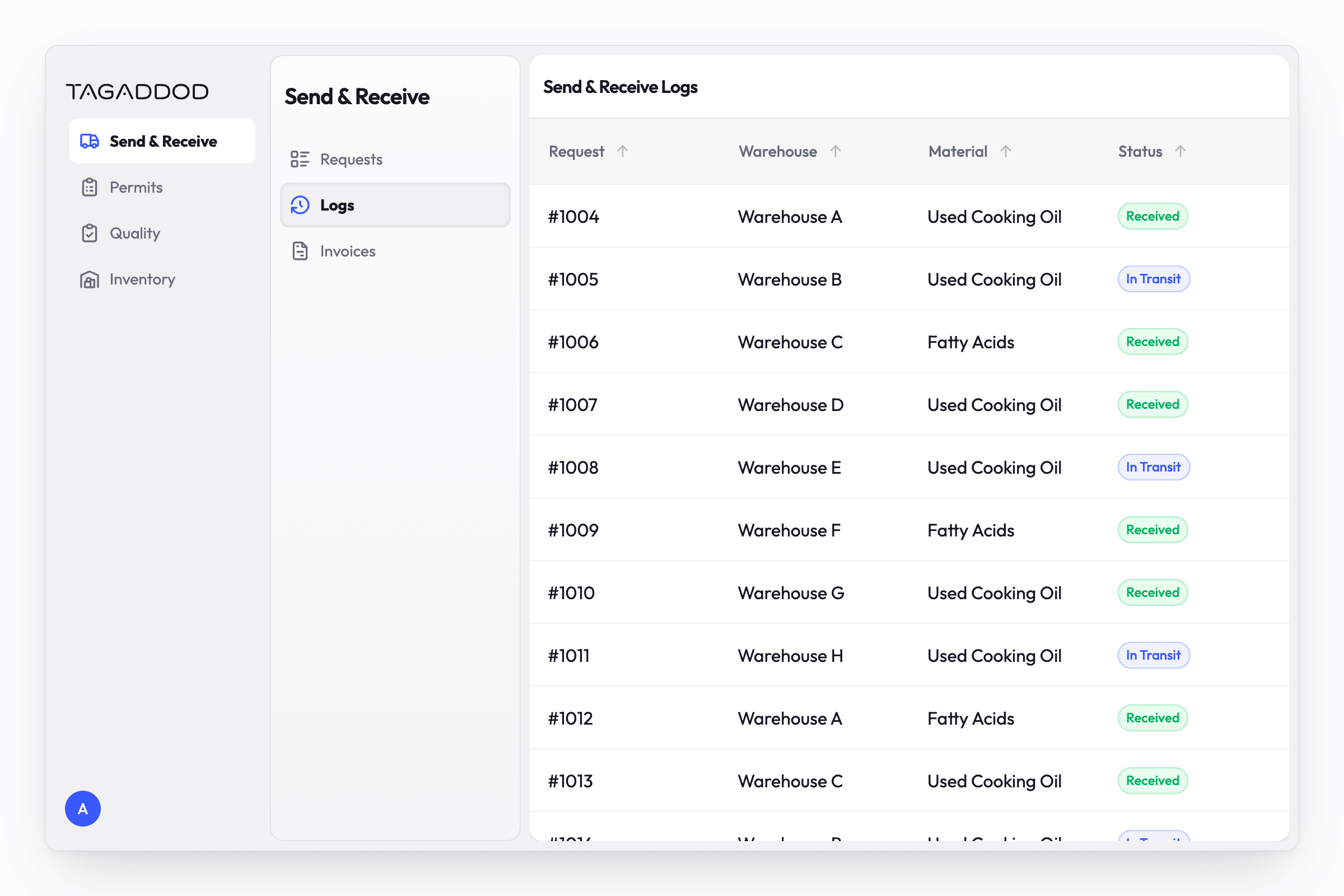Click Fatty Acids in row #1006
The width and height of the screenshot is (1344, 896).
click(x=971, y=342)
